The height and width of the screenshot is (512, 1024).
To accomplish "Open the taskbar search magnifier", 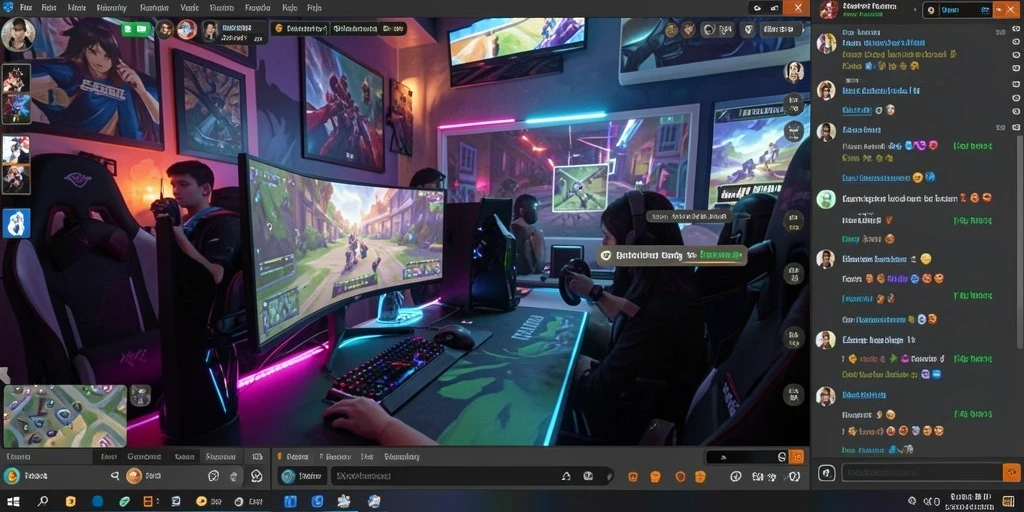I will [43, 502].
